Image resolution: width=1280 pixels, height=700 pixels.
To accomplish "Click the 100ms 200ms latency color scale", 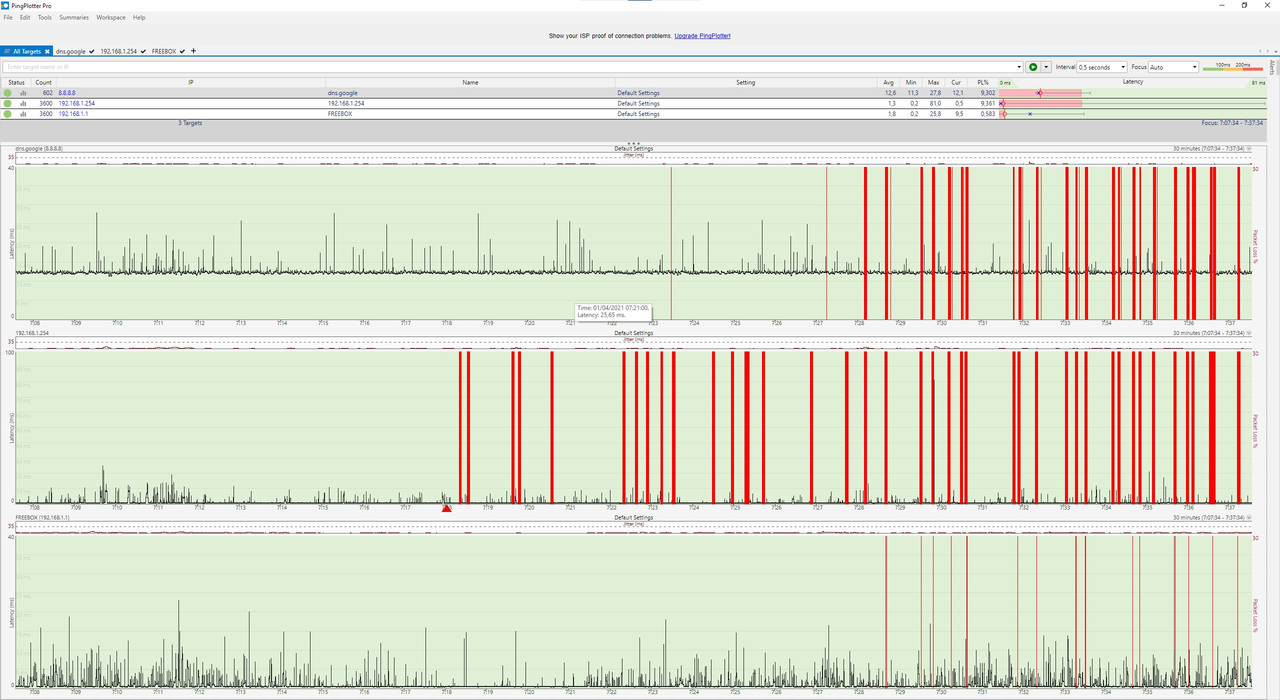I will pyautogui.click(x=1233, y=67).
